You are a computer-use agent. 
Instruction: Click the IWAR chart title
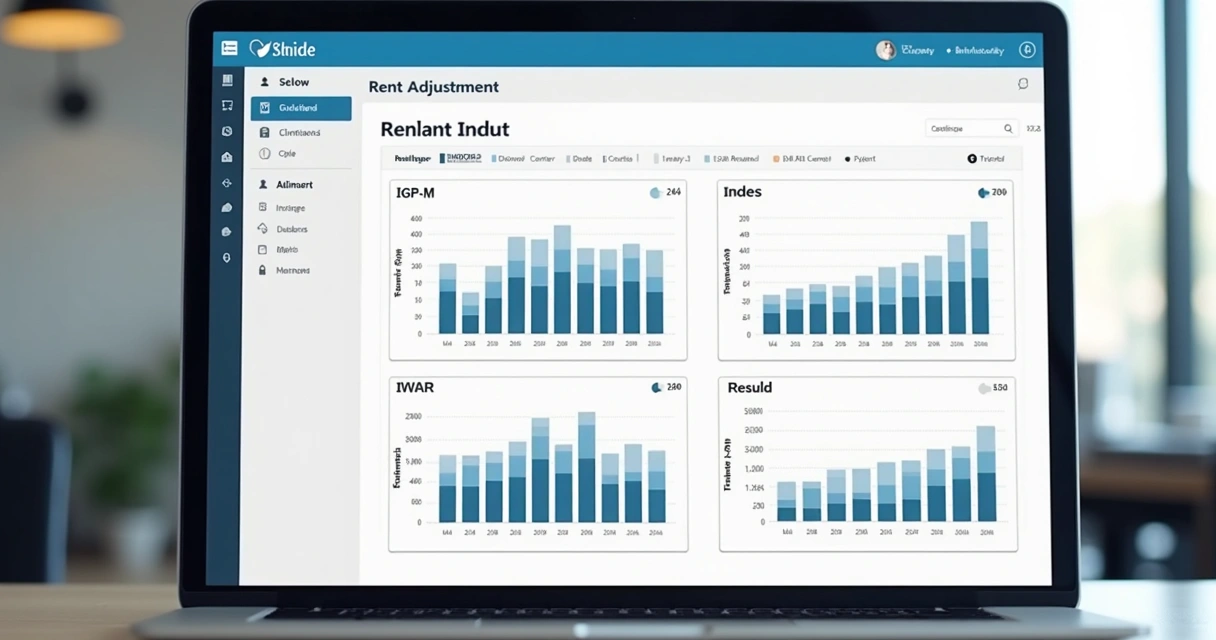point(415,387)
